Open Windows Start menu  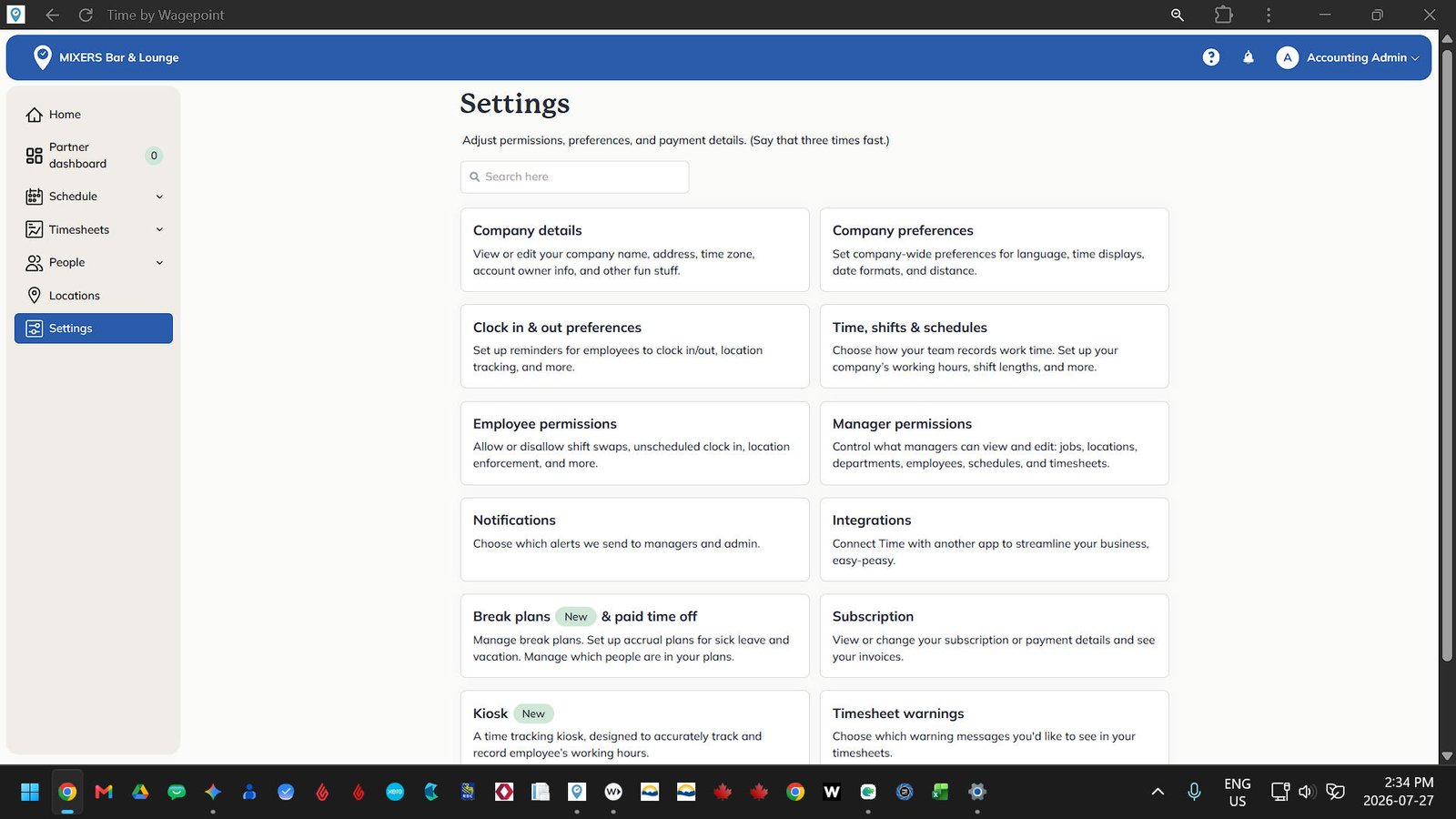coord(30,792)
